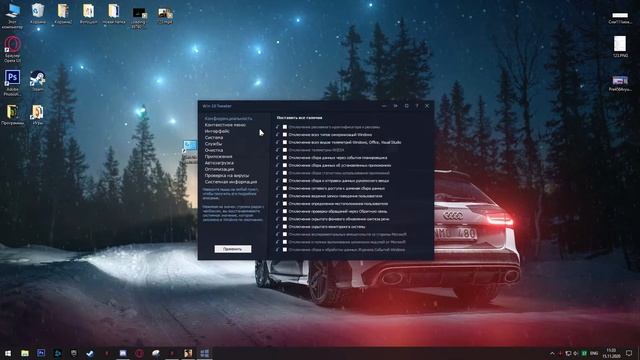Open the notification center icon

tap(629, 353)
